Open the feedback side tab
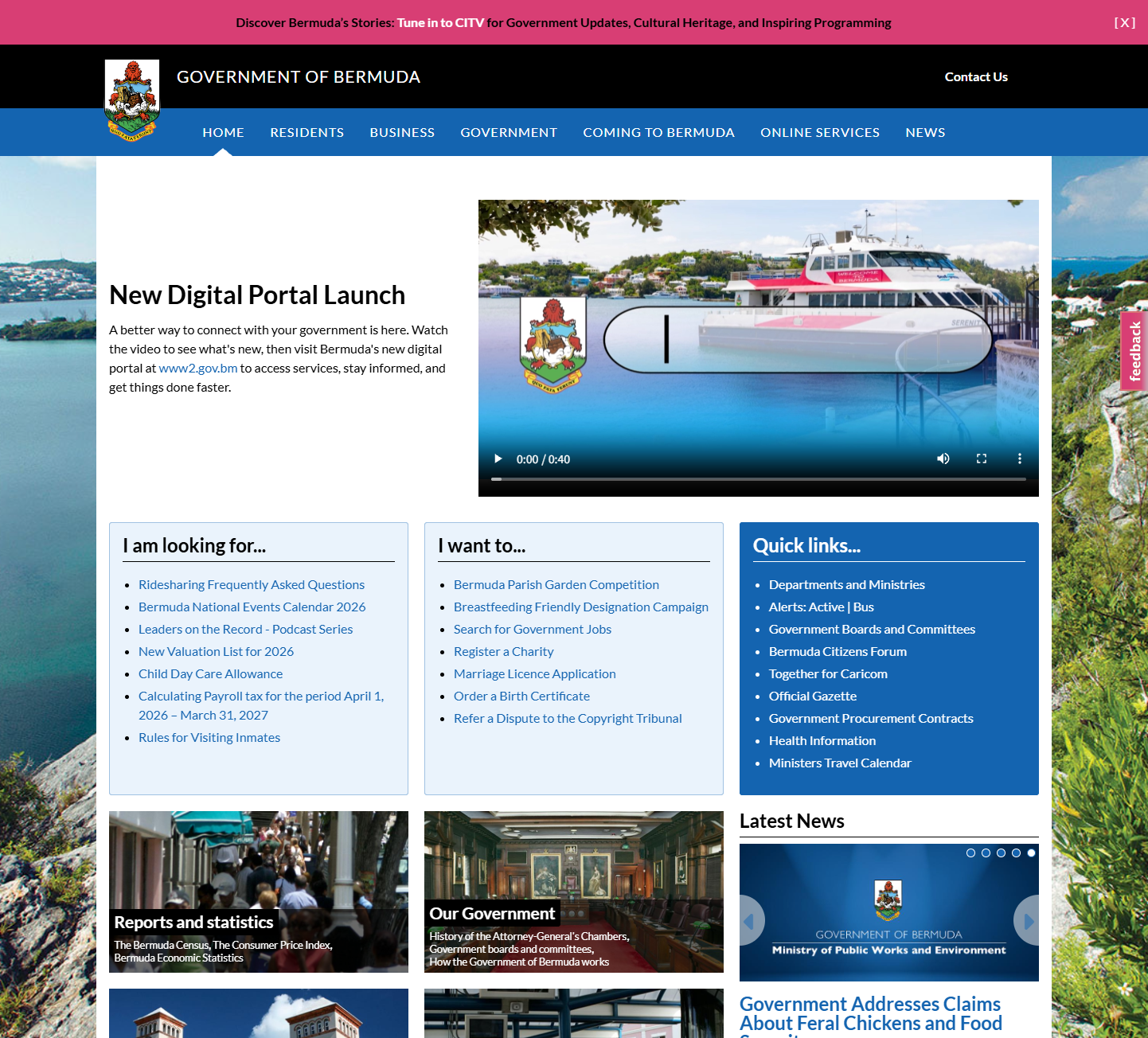Viewport: 1148px width, 1038px height. [x=1134, y=351]
